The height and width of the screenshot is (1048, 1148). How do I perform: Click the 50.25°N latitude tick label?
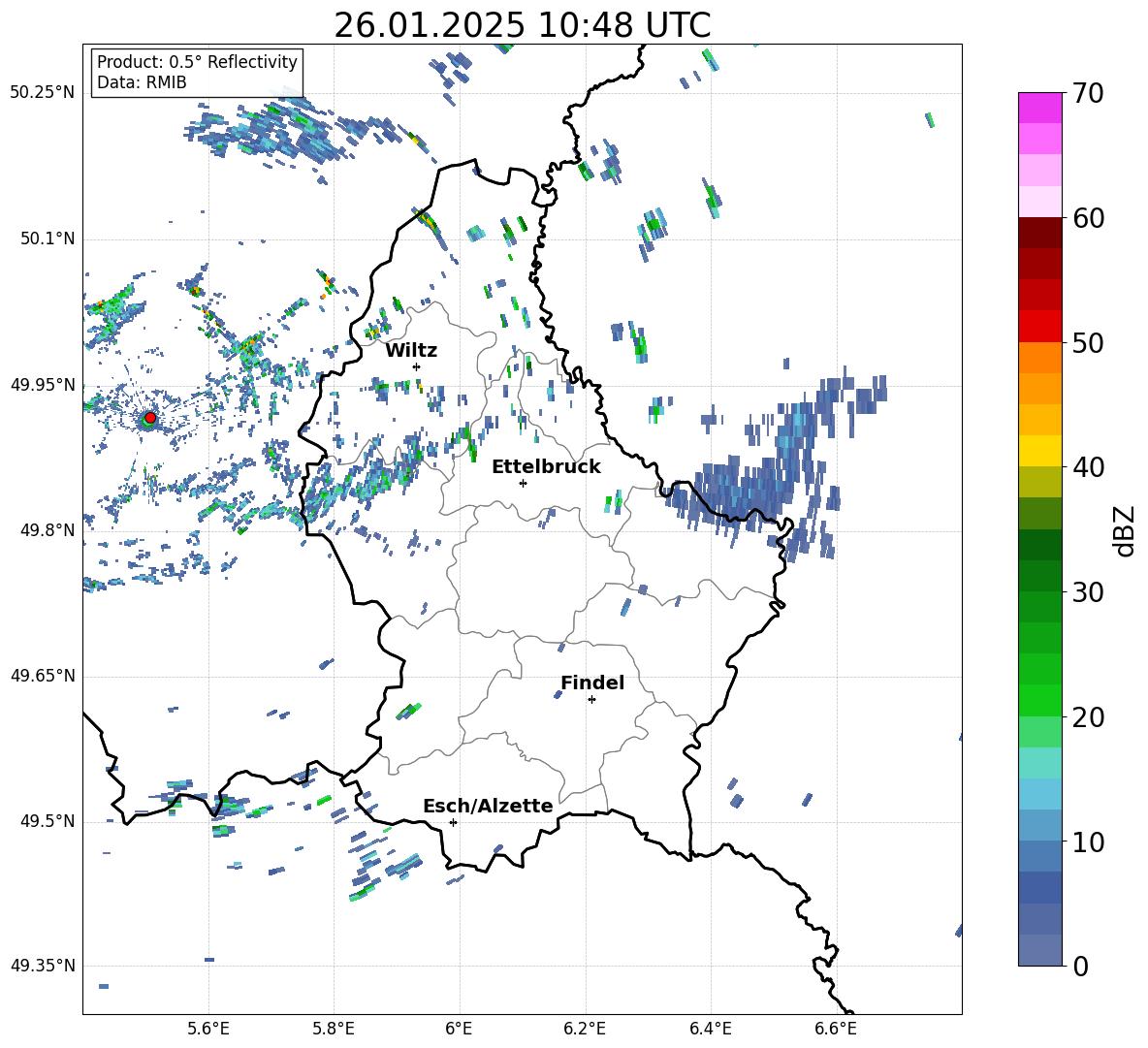[43, 93]
